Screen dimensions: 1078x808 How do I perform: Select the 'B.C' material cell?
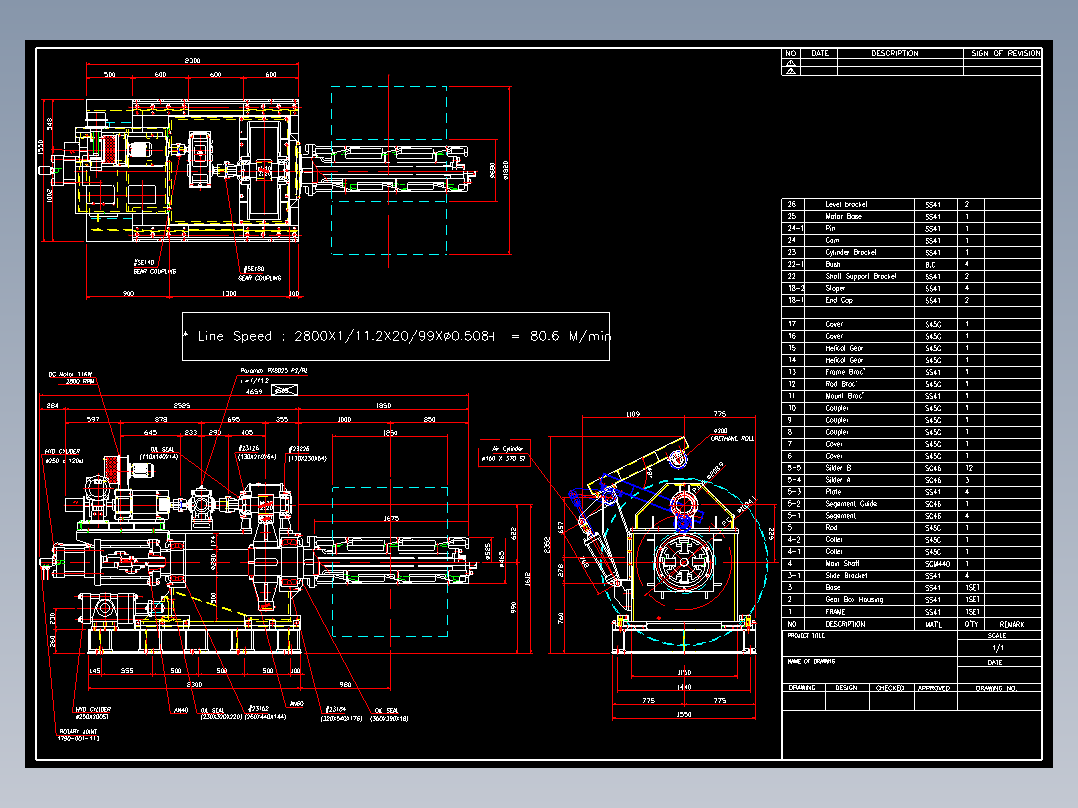(930, 265)
